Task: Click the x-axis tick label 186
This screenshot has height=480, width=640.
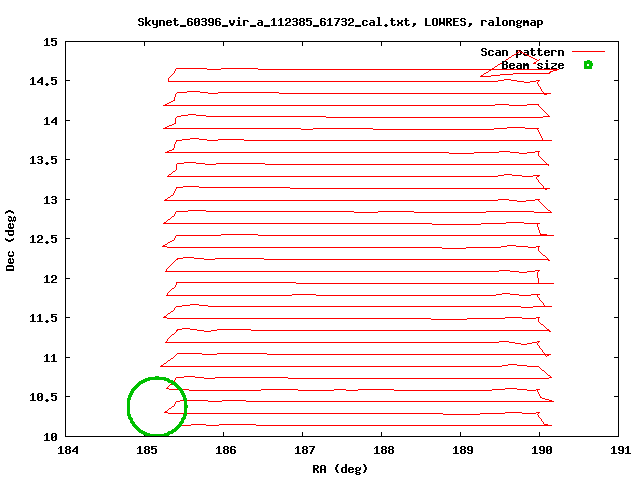Action: [226, 450]
